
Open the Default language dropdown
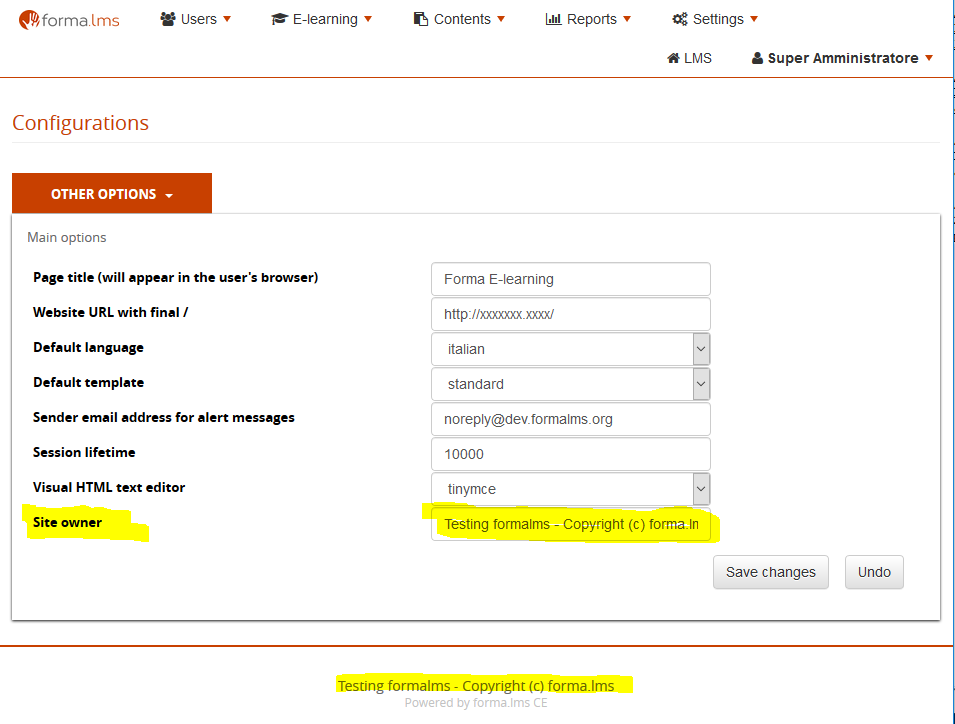[571, 349]
